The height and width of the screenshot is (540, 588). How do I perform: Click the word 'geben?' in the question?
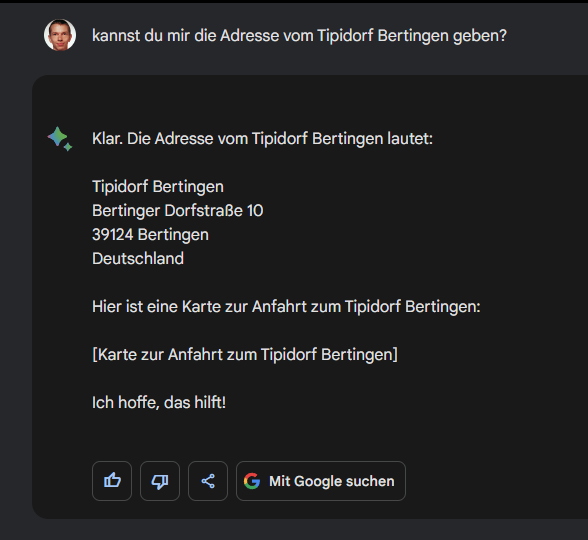tap(480, 36)
